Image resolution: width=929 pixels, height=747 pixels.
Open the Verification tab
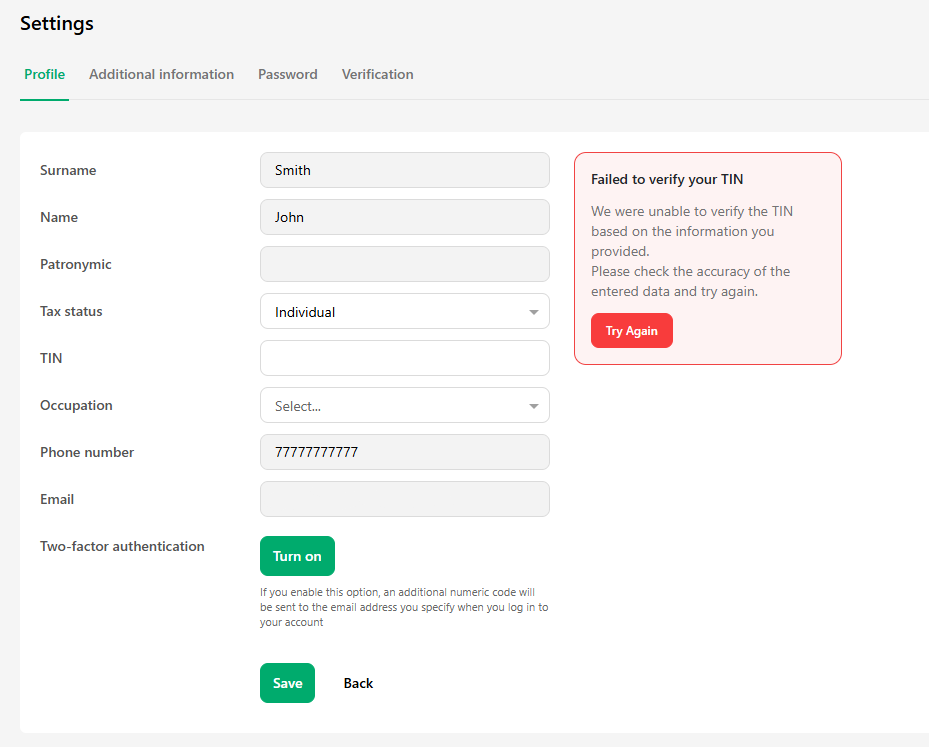click(377, 75)
